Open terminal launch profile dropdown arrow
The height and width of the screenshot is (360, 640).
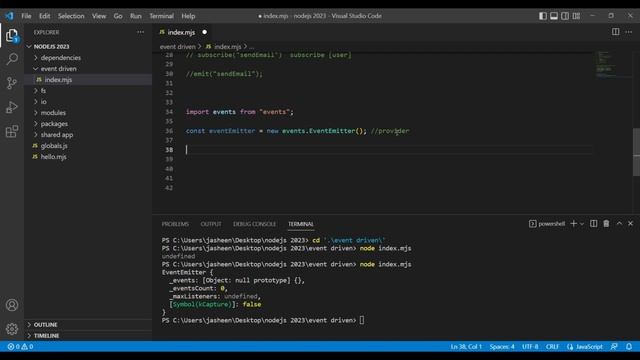click(x=582, y=224)
